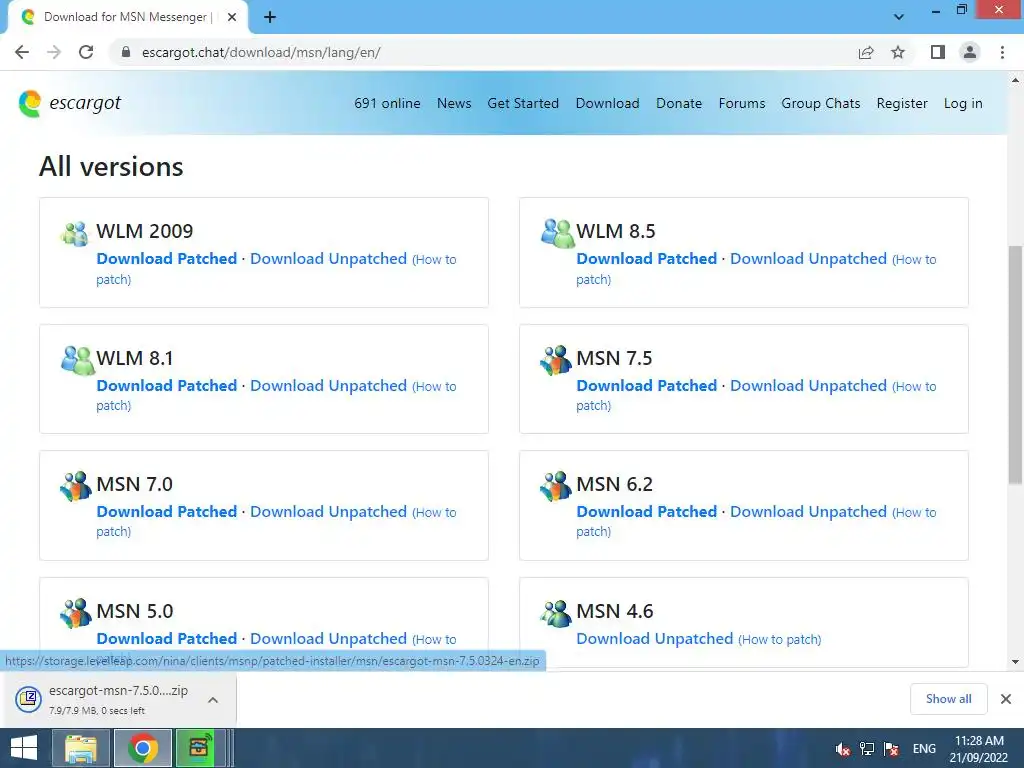This screenshot has height=768, width=1024.
Task: Open Chrome three-dot menu
Action: point(1002,52)
